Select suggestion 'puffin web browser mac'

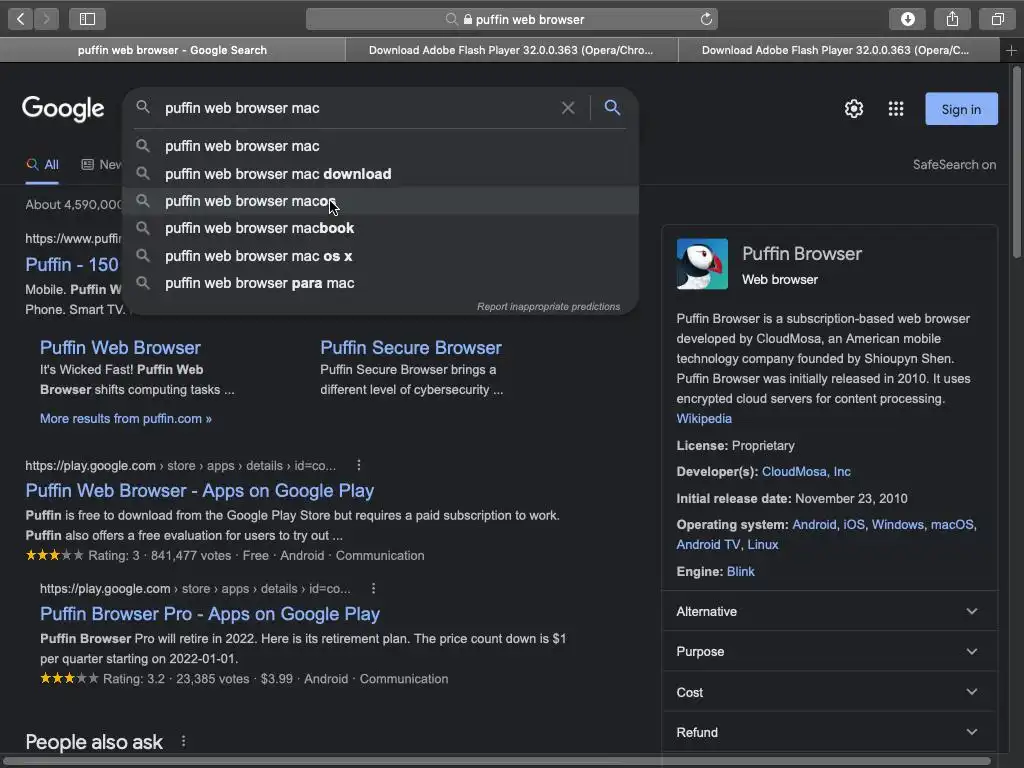coord(380,146)
